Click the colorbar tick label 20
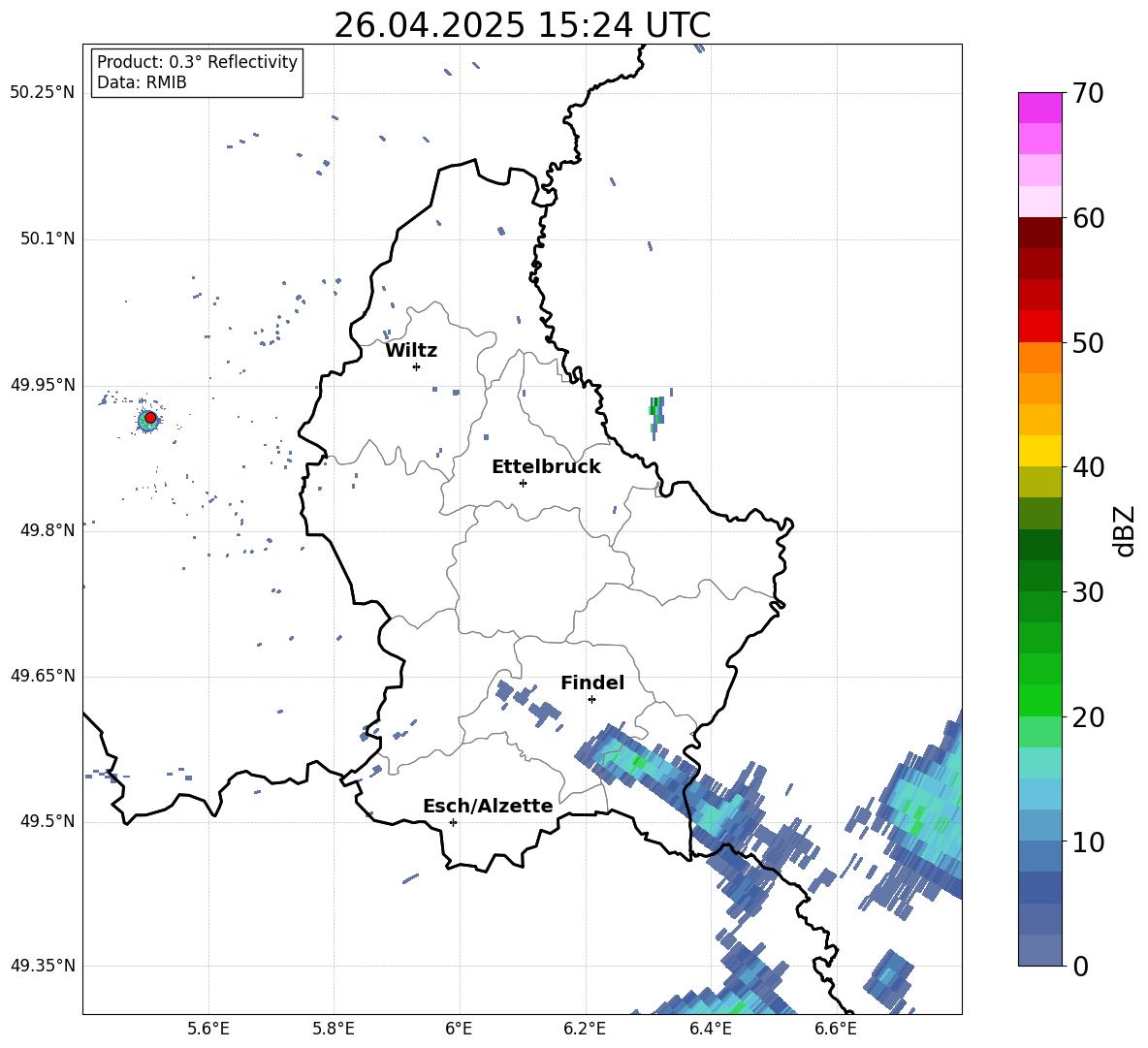This screenshot has width=1148, height=1048. click(x=1088, y=717)
